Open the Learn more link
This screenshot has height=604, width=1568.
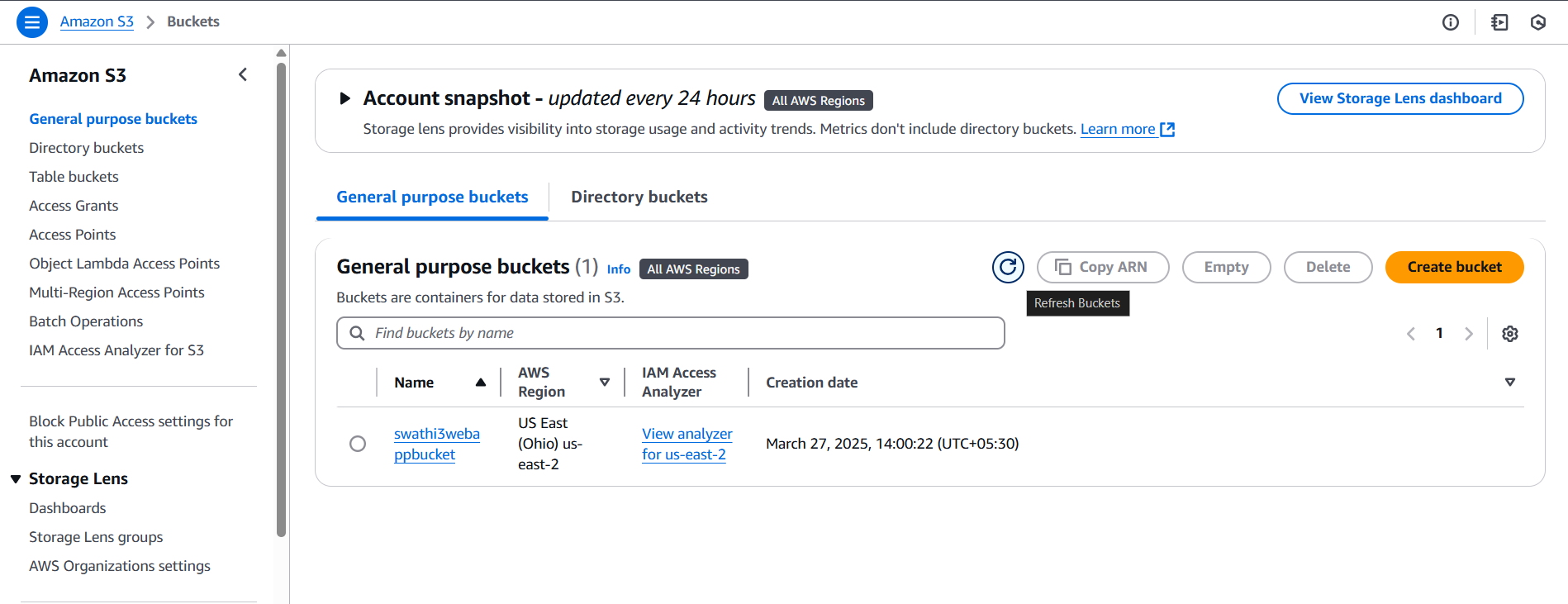[1118, 129]
